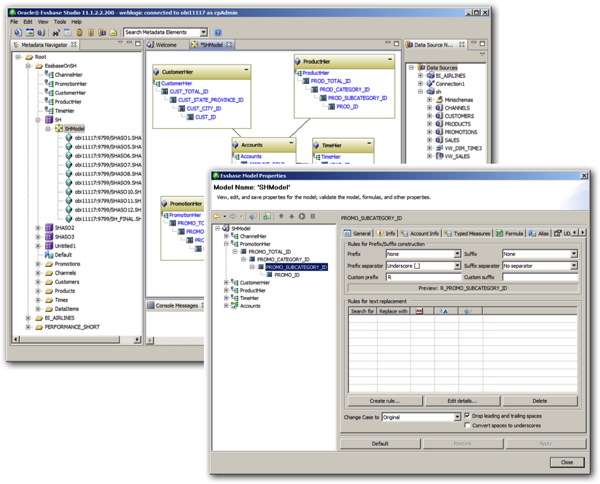Collapse the CustomerHier box with minus button

tap(246, 70)
